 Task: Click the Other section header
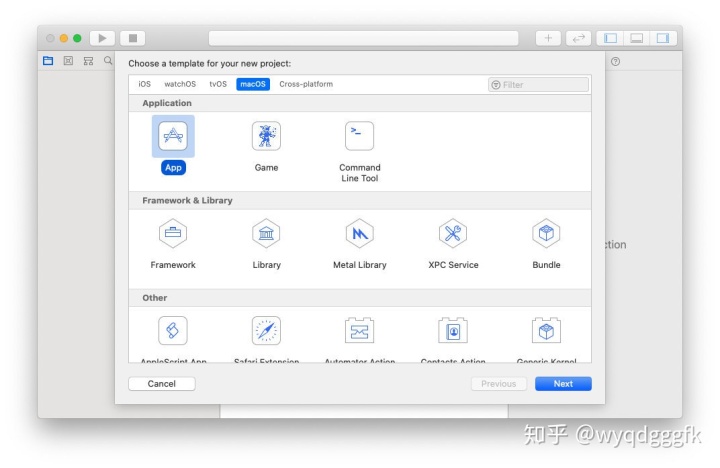click(x=360, y=298)
